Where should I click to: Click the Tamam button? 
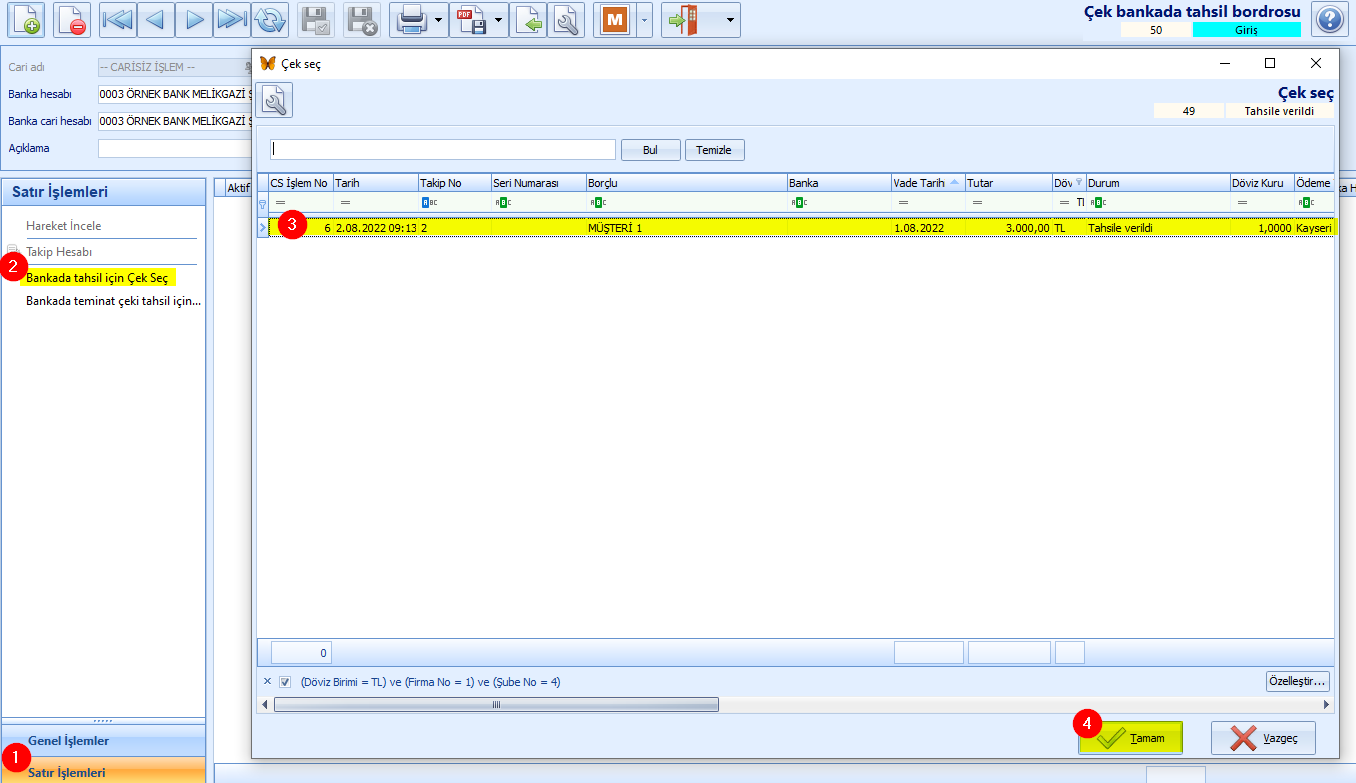coord(1131,738)
